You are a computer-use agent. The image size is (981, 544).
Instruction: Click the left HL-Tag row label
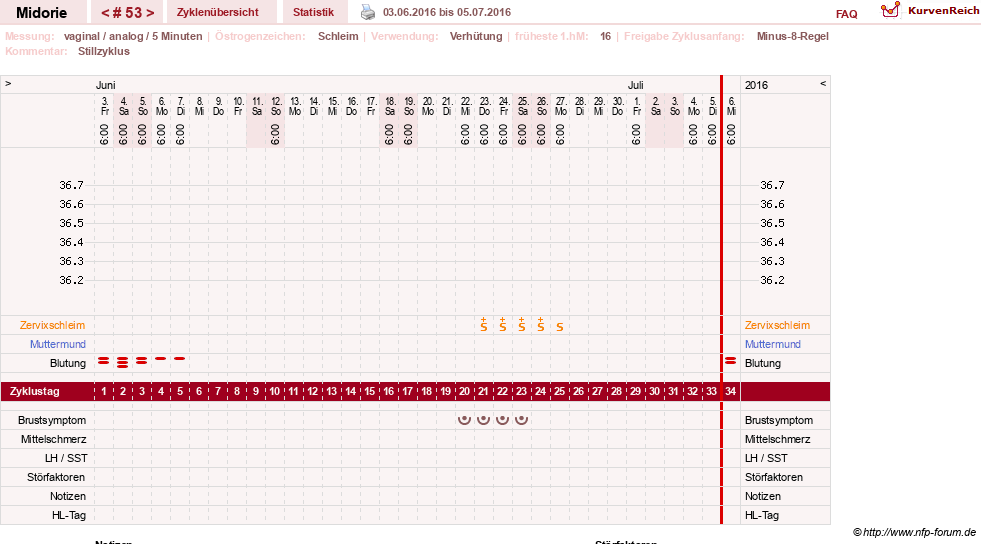pyautogui.click(x=69, y=515)
